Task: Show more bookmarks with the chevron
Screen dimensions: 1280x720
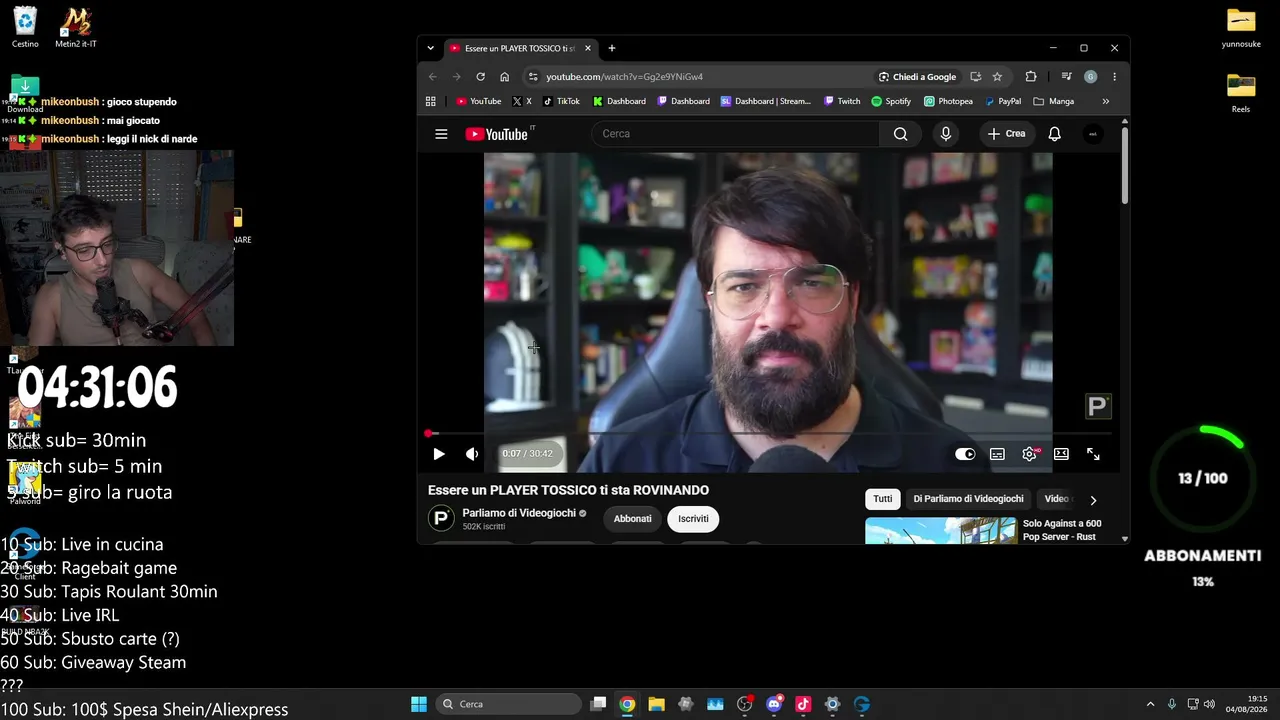Action: (x=1105, y=101)
